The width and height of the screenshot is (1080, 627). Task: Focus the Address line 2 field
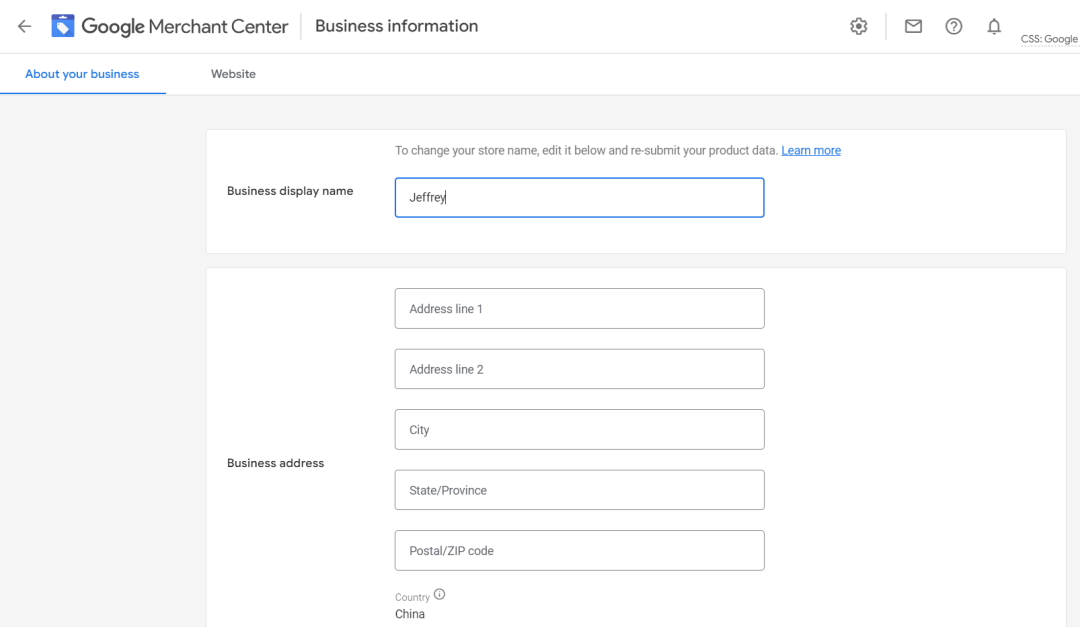[579, 369]
